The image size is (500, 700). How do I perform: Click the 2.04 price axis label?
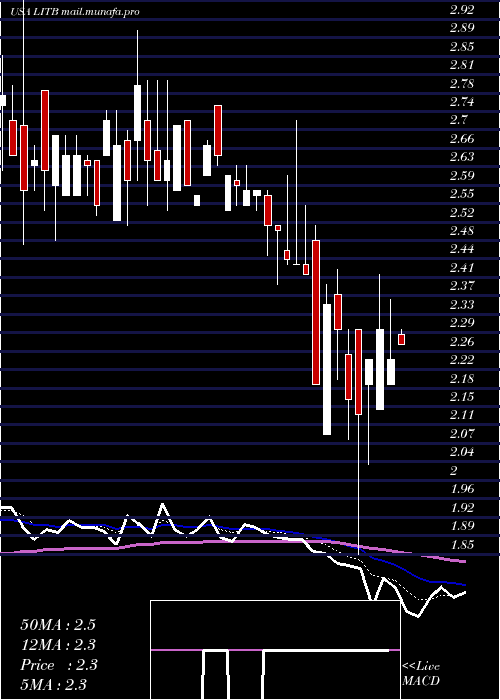pyautogui.click(x=462, y=452)
